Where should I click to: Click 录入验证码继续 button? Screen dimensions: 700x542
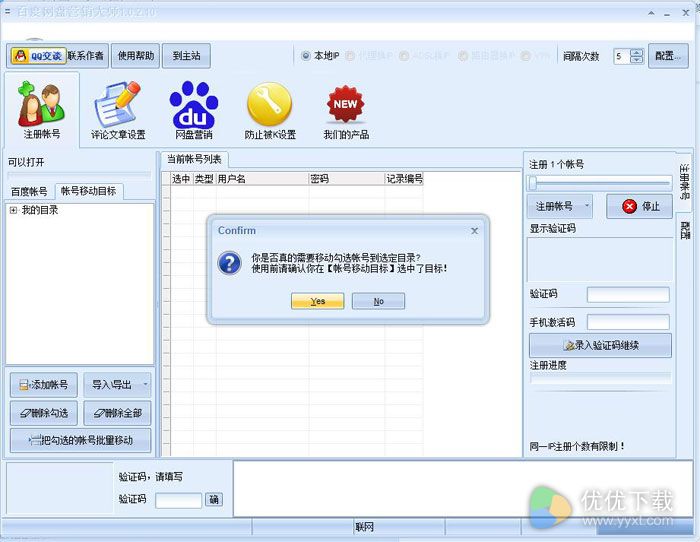(600, 346)
